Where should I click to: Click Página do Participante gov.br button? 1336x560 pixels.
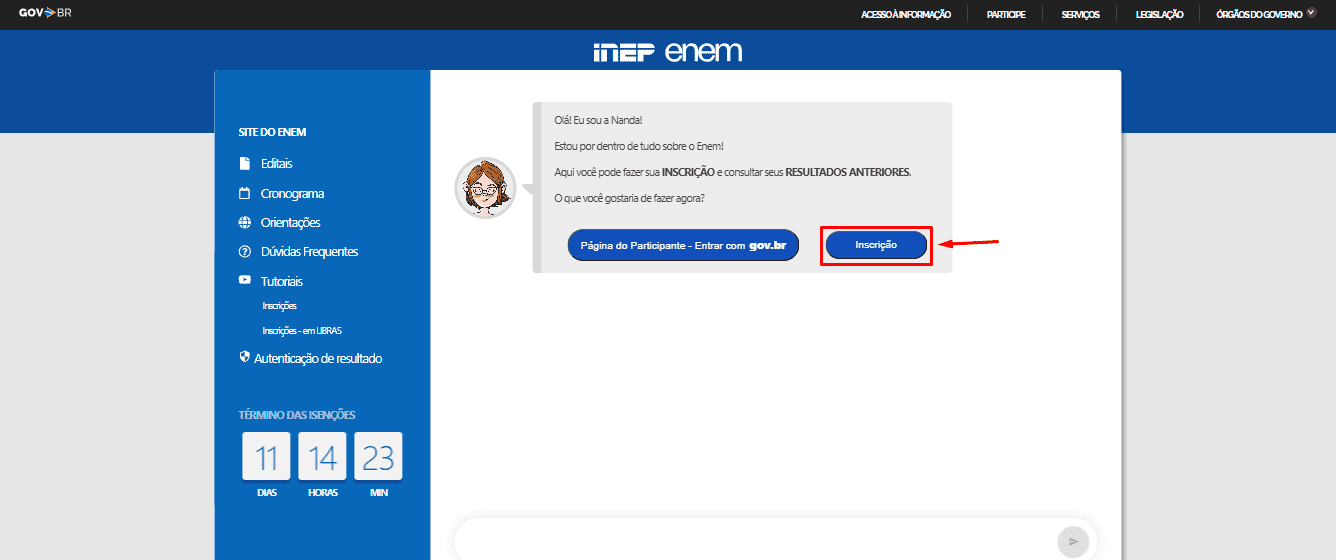[x=683, y=245]
